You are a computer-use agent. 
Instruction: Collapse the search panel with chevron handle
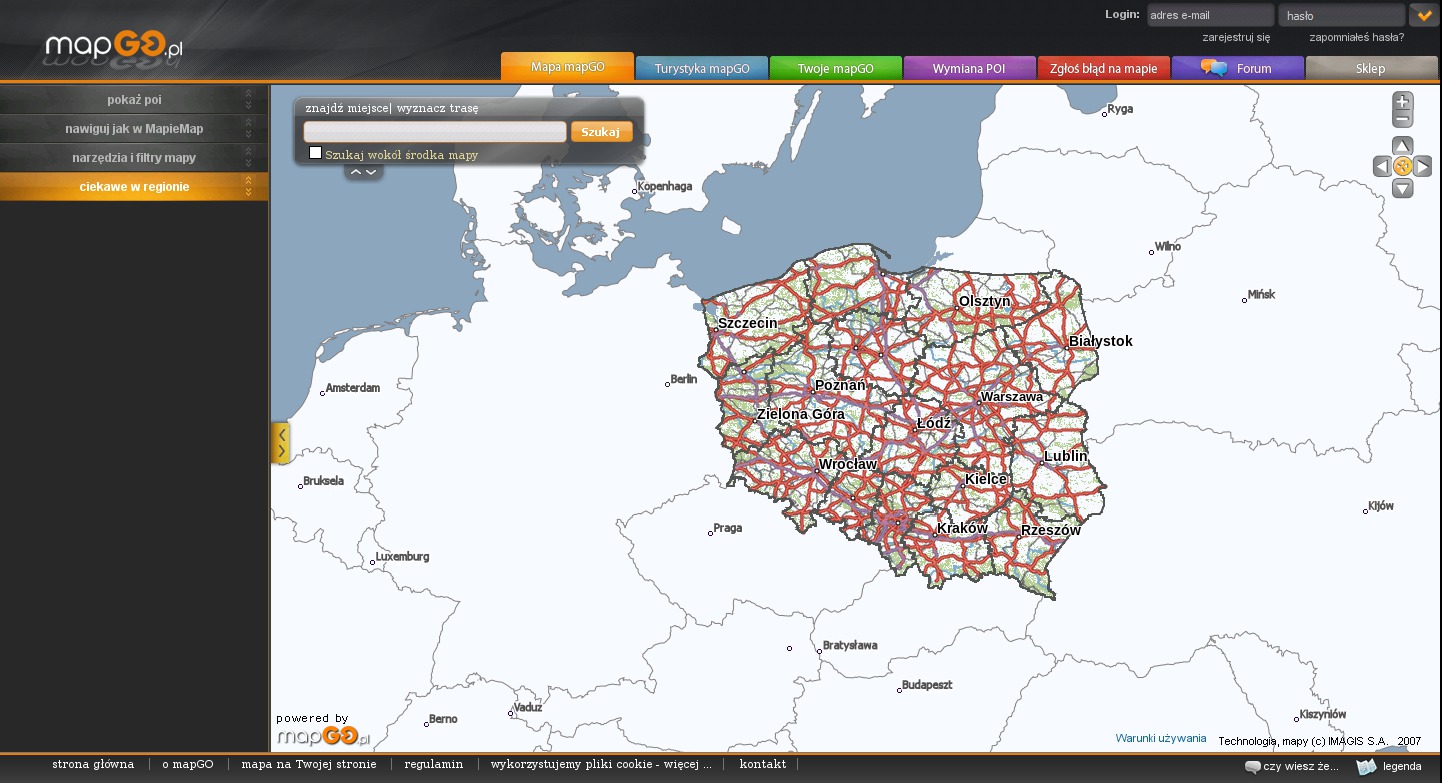tap(363, 172)
